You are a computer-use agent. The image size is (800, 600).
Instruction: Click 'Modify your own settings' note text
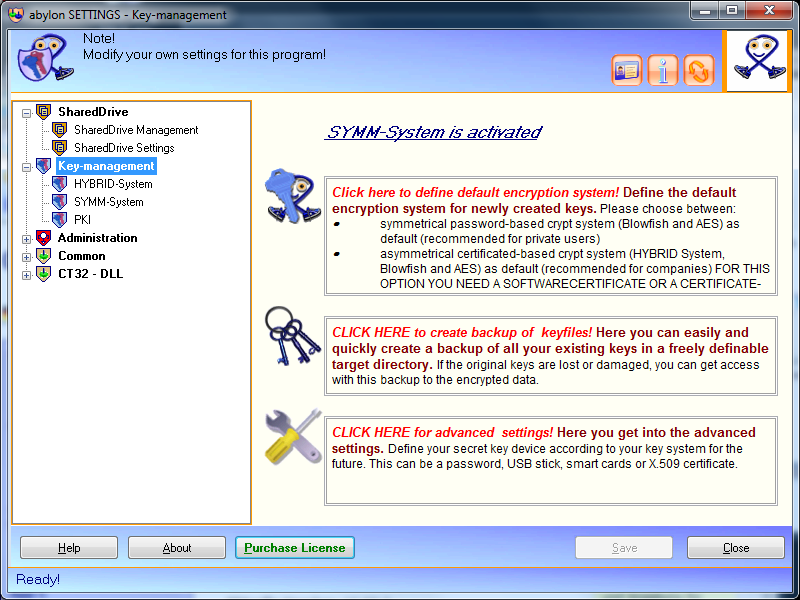pos(204,55)
